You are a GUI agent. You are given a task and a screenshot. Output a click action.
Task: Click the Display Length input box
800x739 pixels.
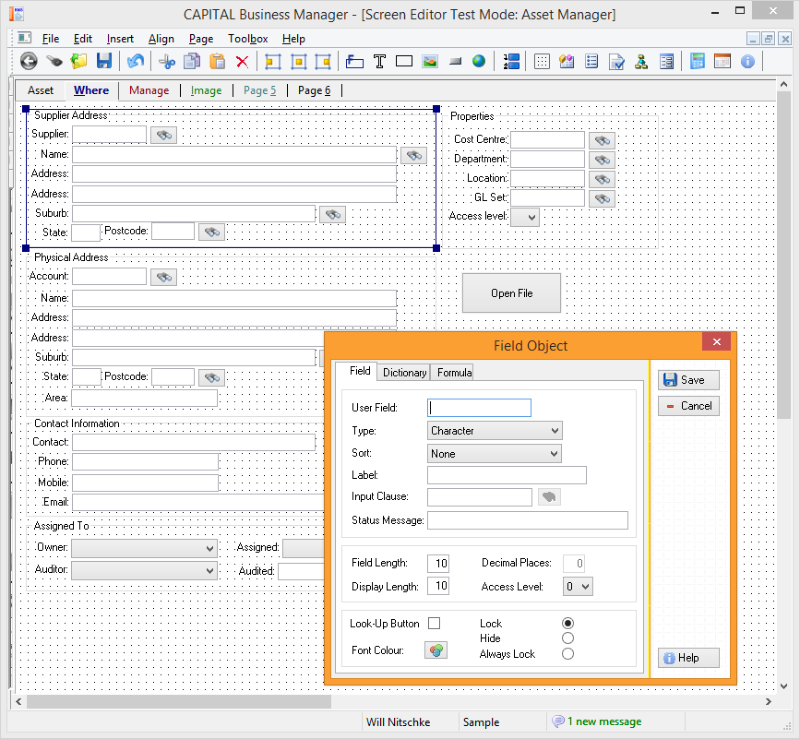pyautogui.click(x=438, y=585)
